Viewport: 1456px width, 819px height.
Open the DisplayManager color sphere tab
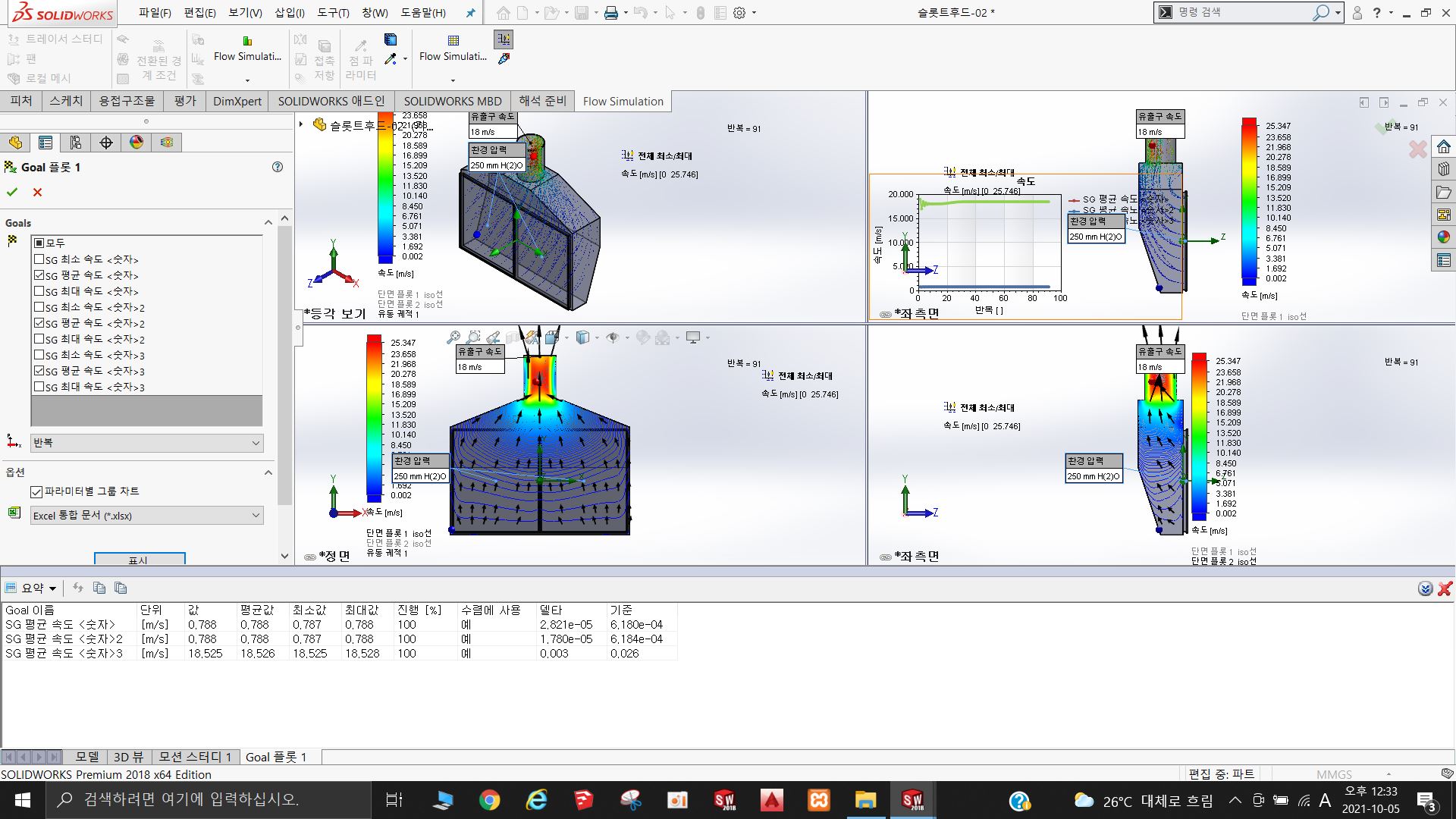136,143
